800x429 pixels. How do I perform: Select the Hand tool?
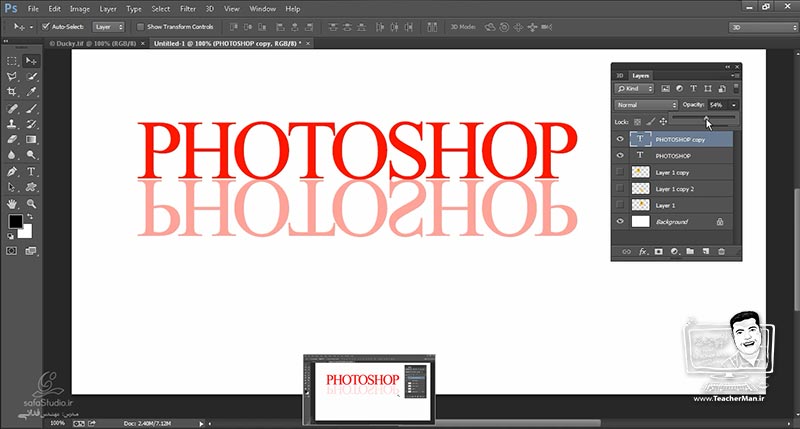tap(12, 204)
